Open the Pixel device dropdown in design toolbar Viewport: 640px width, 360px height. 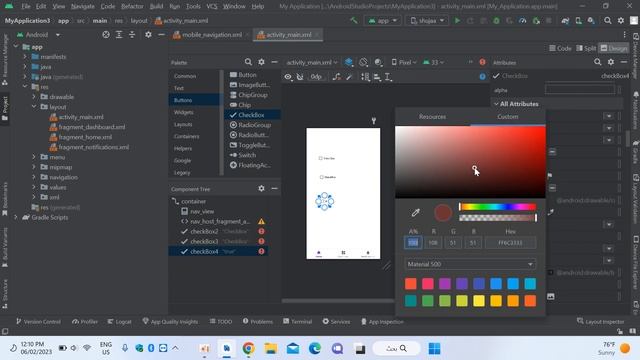click(404, 62)
